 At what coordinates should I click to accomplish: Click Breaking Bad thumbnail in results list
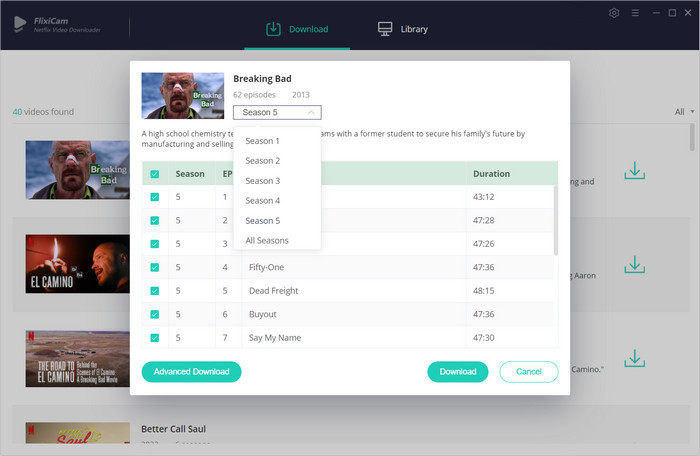tap(78, 170)
